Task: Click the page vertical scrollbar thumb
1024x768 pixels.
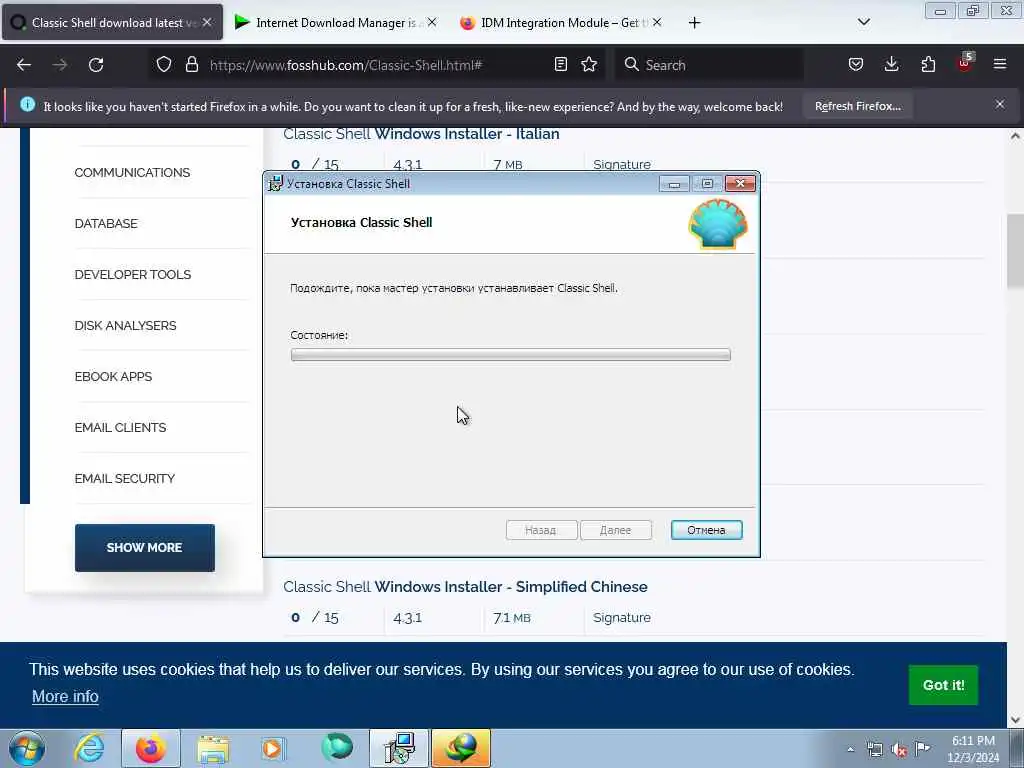Action: click(x=1015, y=251)
